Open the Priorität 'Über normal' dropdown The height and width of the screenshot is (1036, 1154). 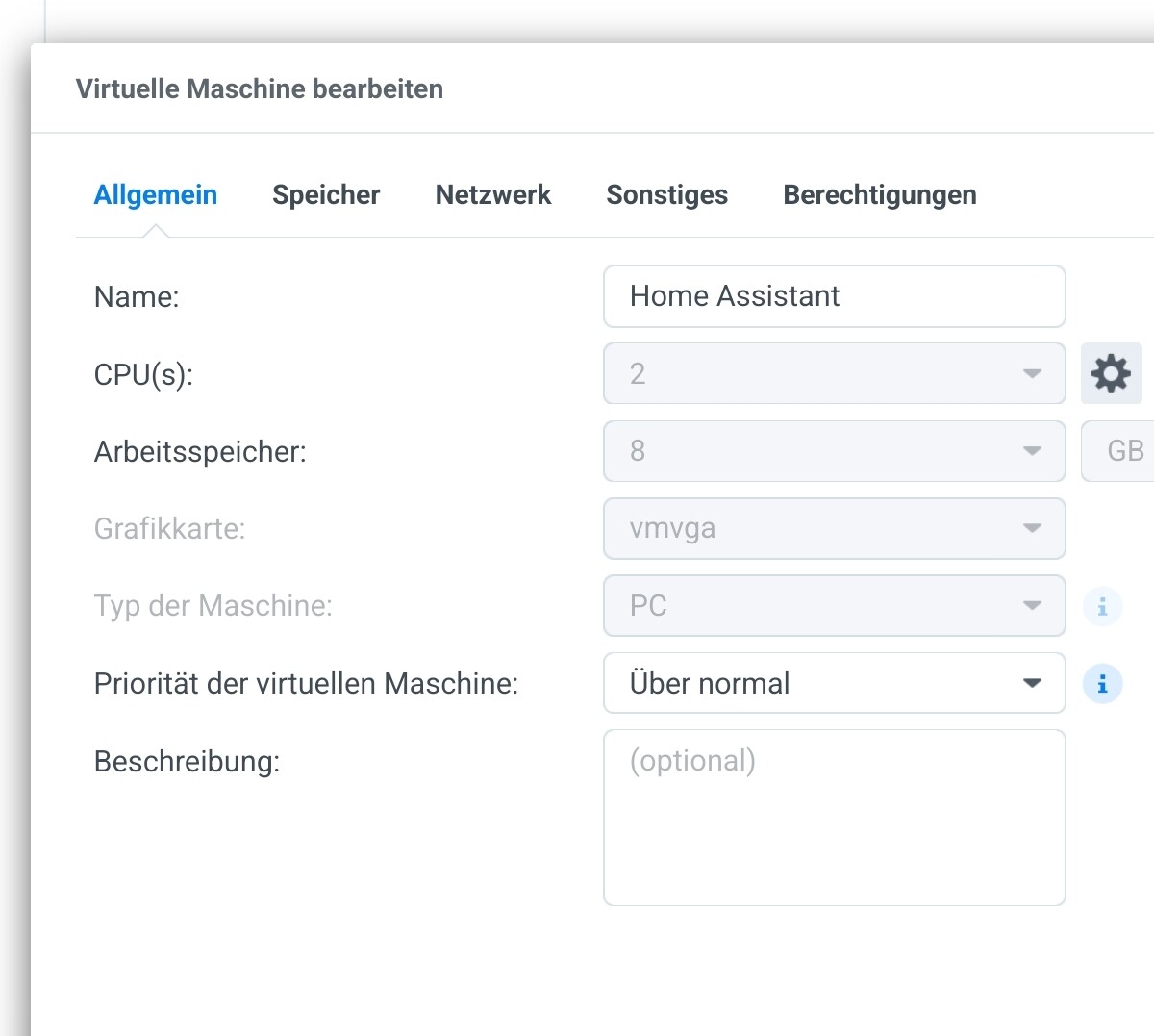[x=833, y=683]
